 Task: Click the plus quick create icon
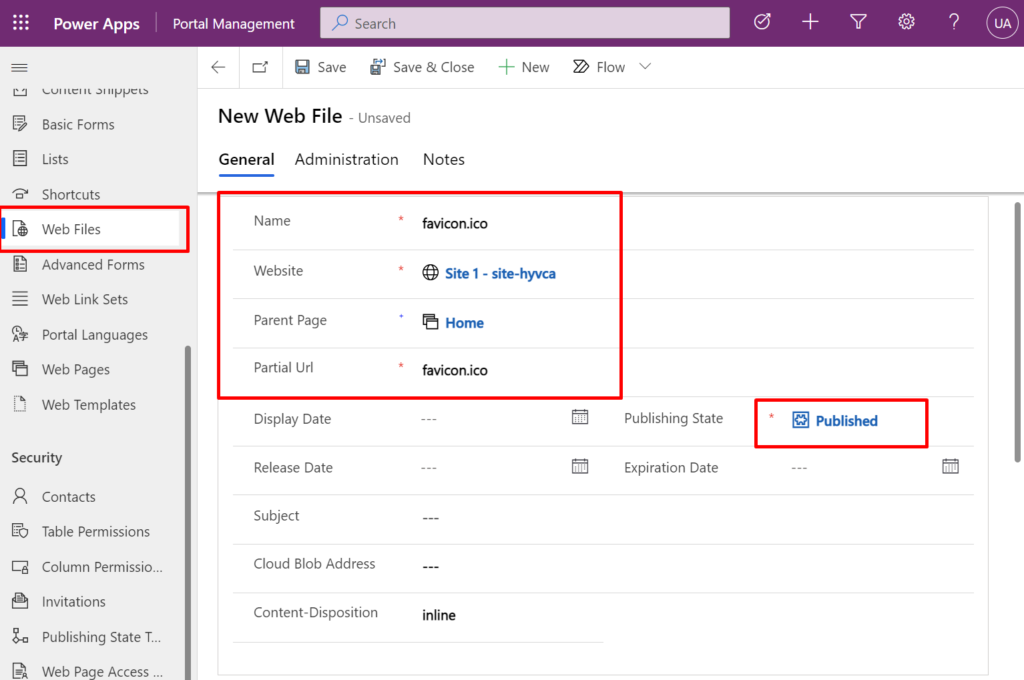[x=810, y=22]
